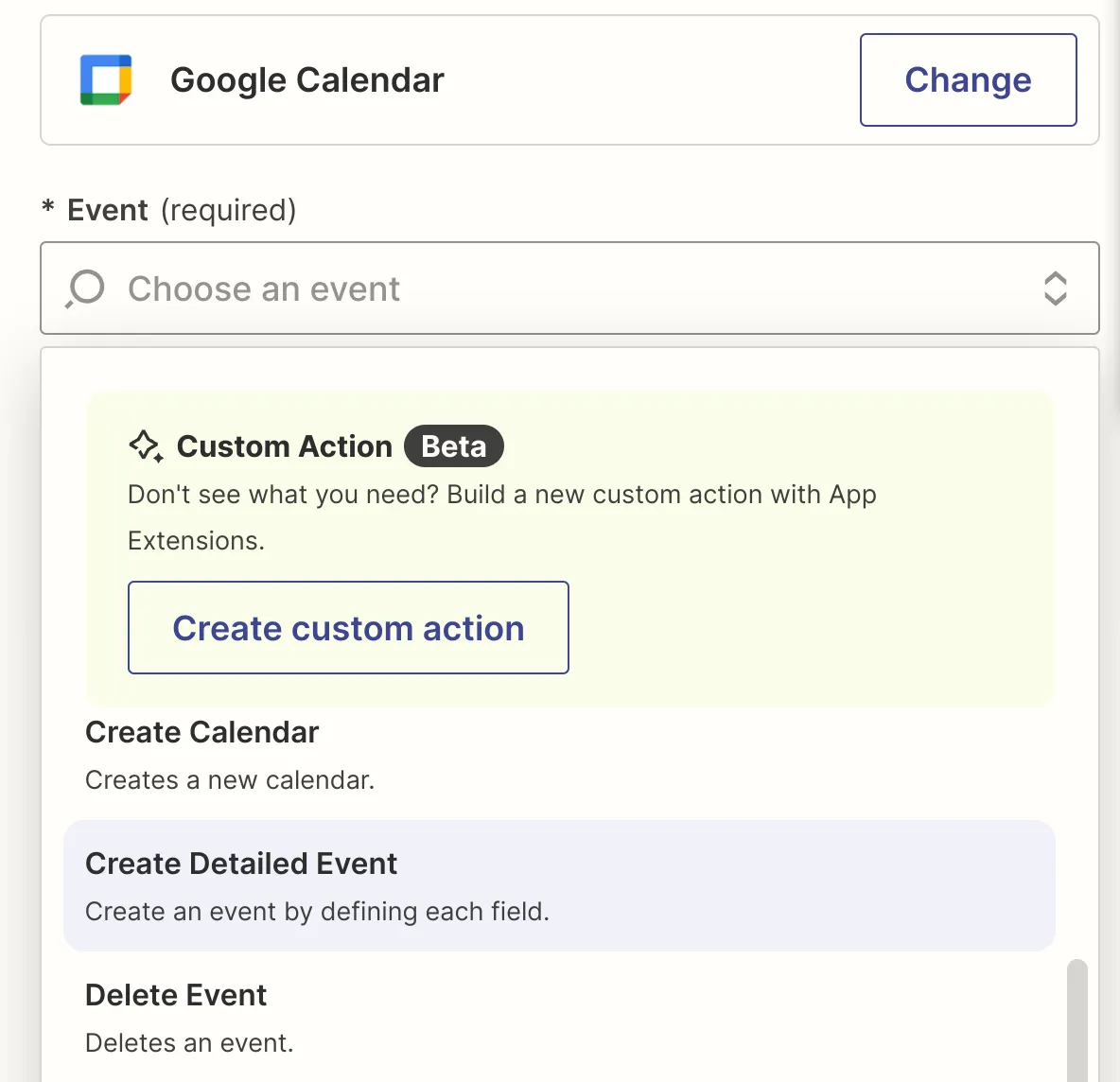Click "Creates a new calendar." description
Screen dimensions: 1120x1082
tap(230, 780)
